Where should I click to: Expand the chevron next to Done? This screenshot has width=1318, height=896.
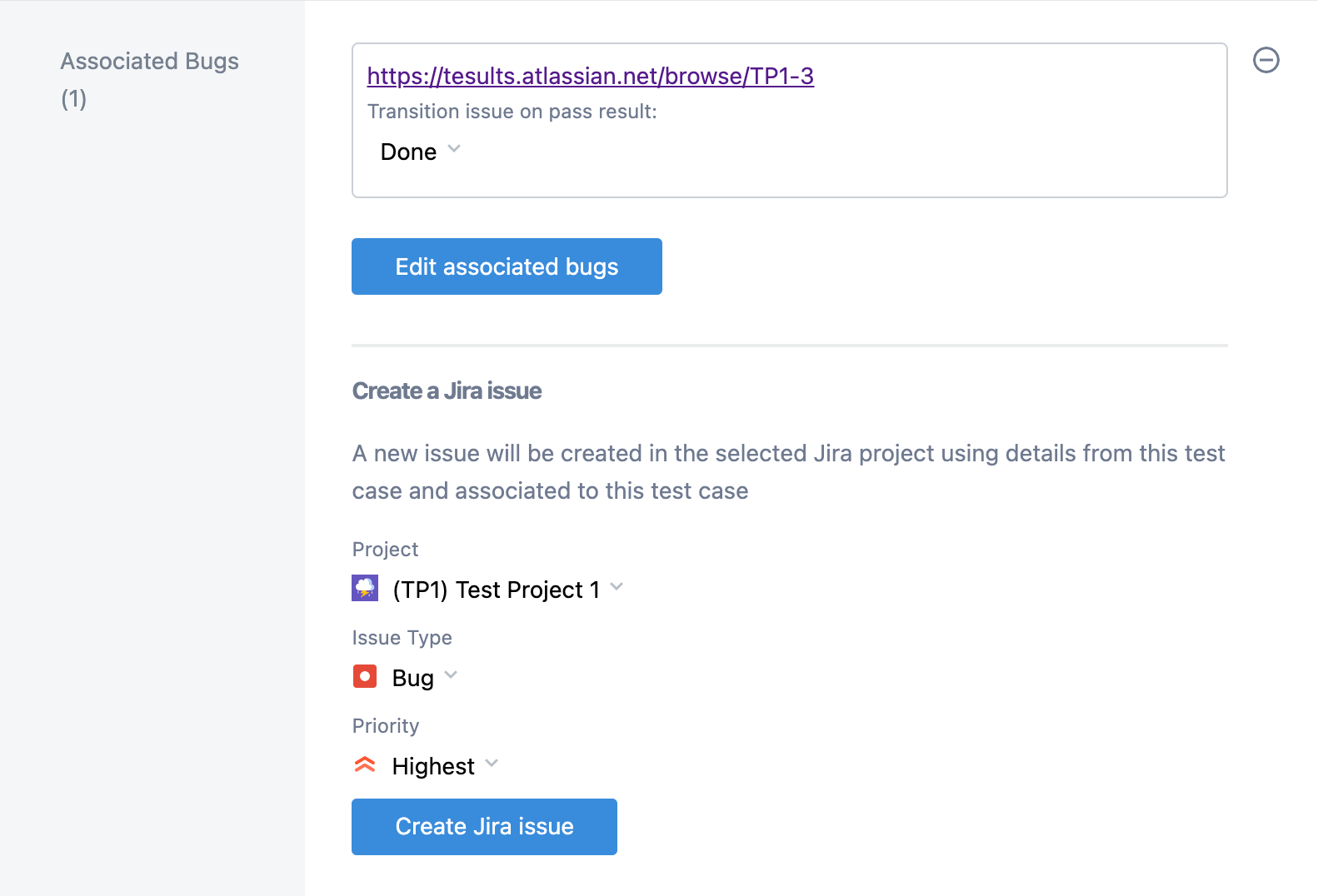pyautogui.click(x=454, y=149)
